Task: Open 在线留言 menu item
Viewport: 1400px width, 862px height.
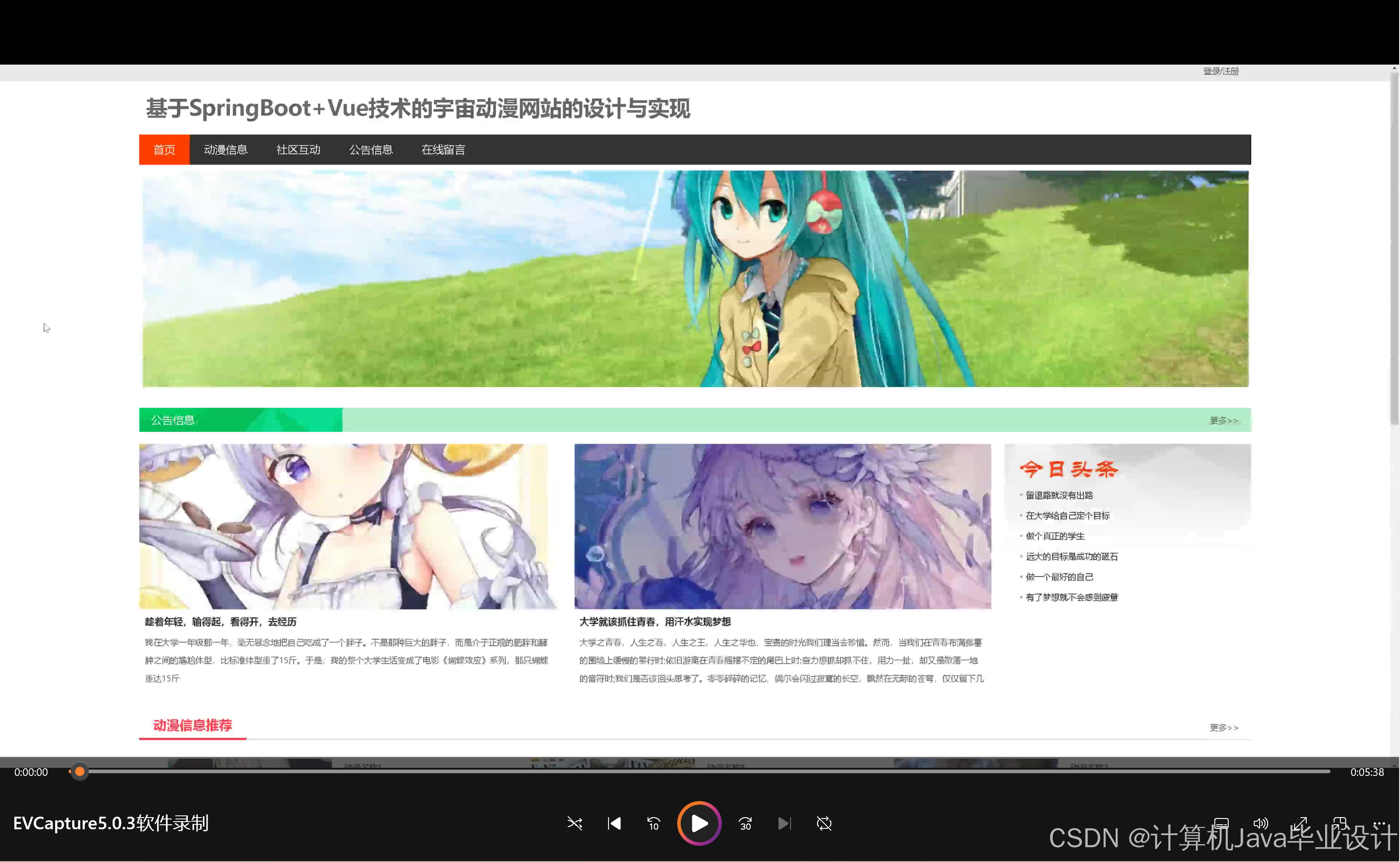Action: (x=443, y=149)
